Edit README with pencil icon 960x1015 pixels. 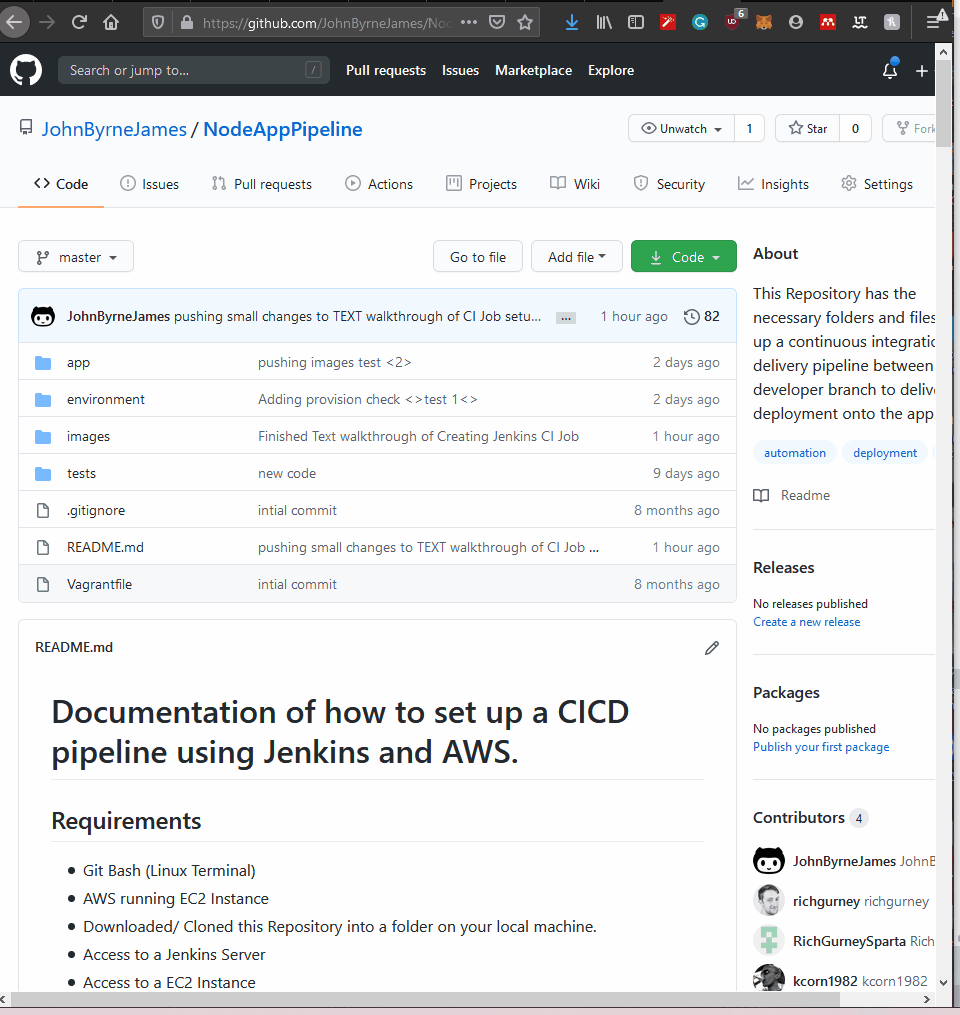[712, 648]
